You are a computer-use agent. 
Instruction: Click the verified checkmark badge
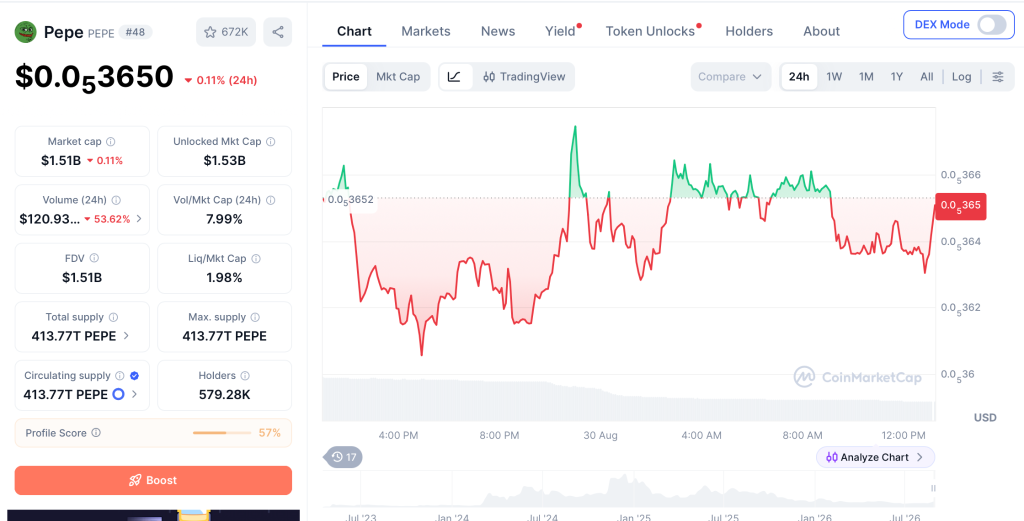(x=135, y=376)
